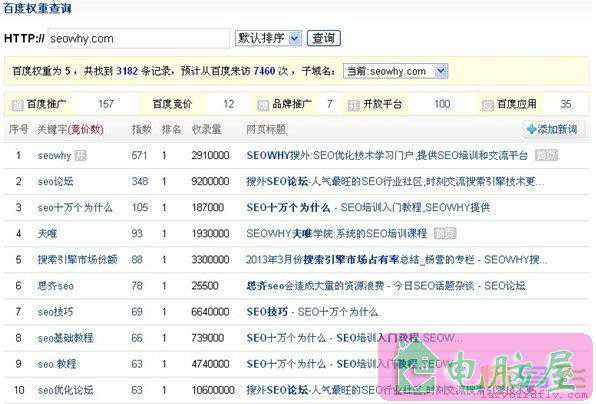Open the 夫唯 keyword link
The width and height of the screenshot is (596, 404).
pyautogui.click(x=47, y=233)
